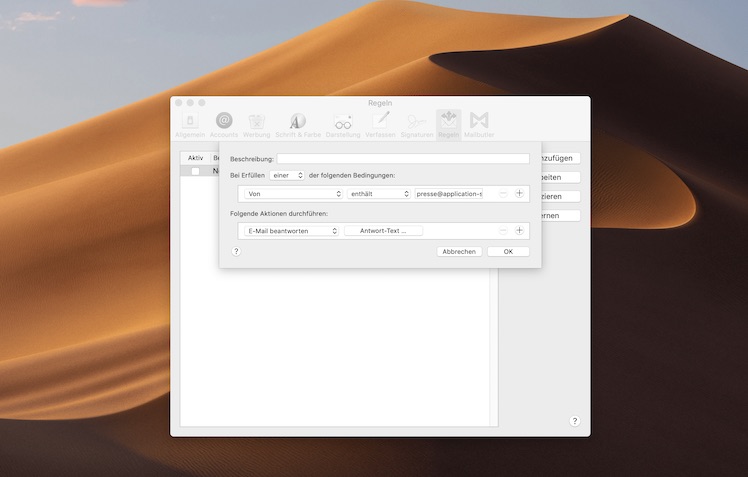The image size is (748, 477).
Task: Open the Mailbutler preferences pane
Action: tap(479, 124)
